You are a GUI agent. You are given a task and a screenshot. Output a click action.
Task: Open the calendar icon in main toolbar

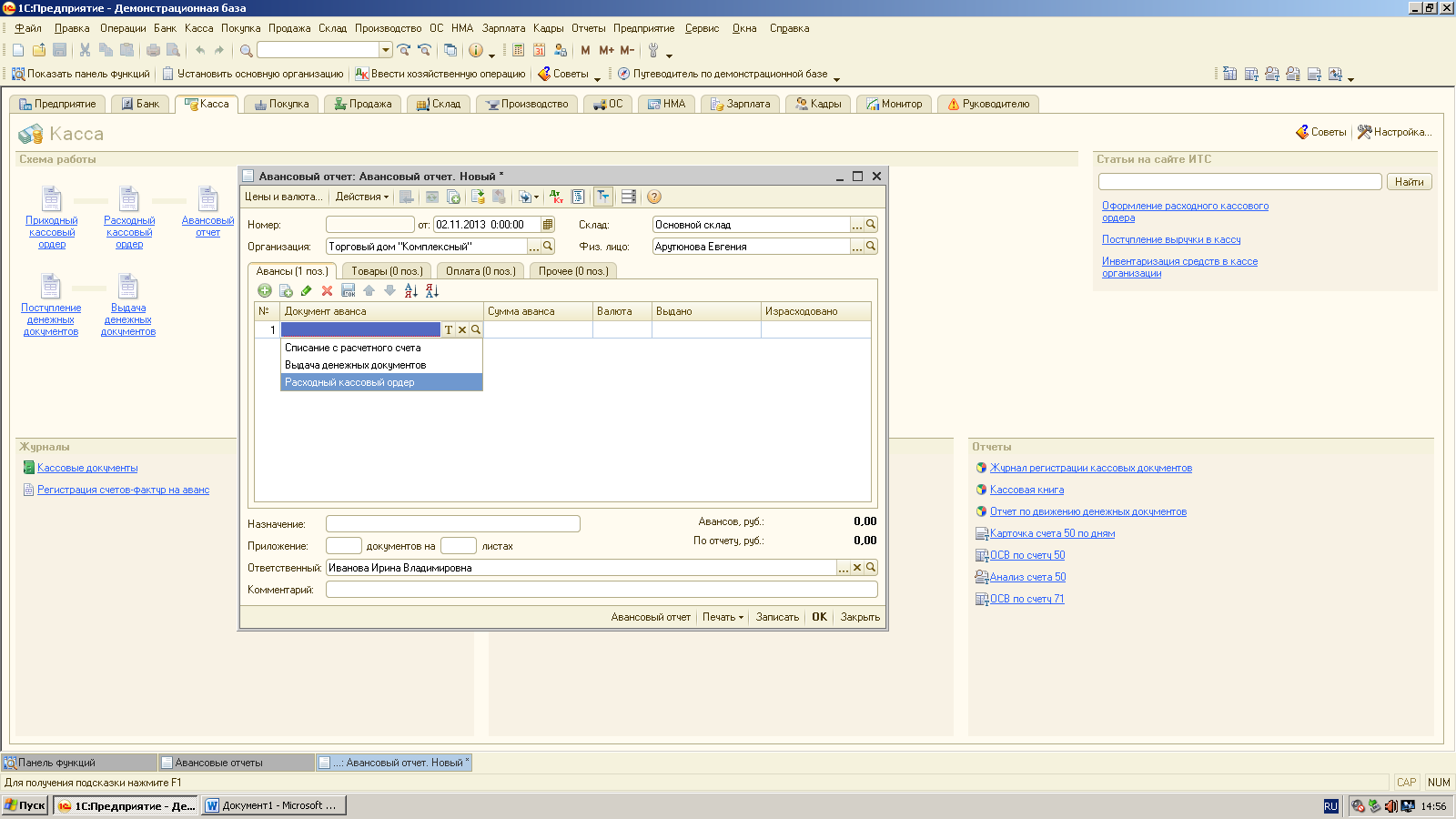[x=539, y=50]
